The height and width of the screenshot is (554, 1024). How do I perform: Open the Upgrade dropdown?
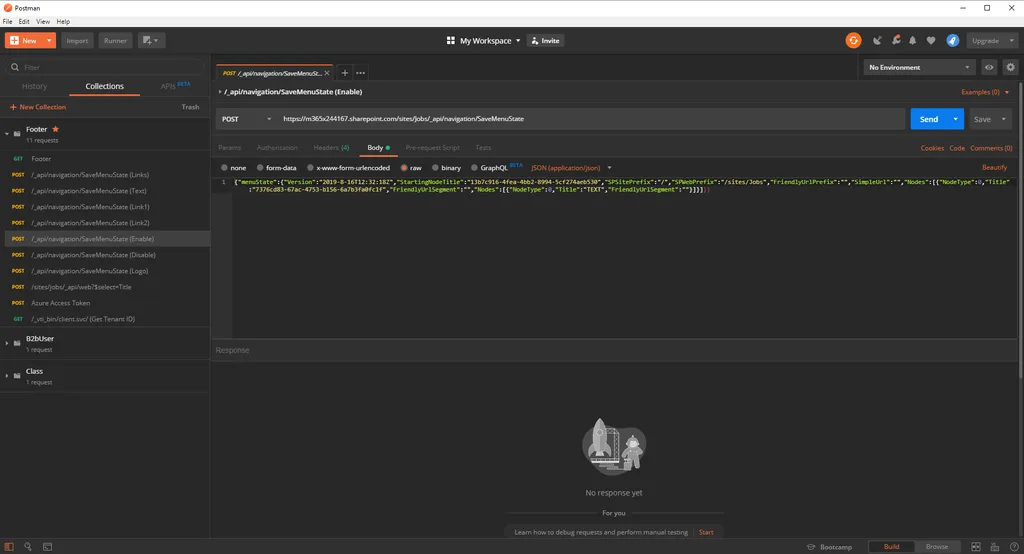click(991, 41)
